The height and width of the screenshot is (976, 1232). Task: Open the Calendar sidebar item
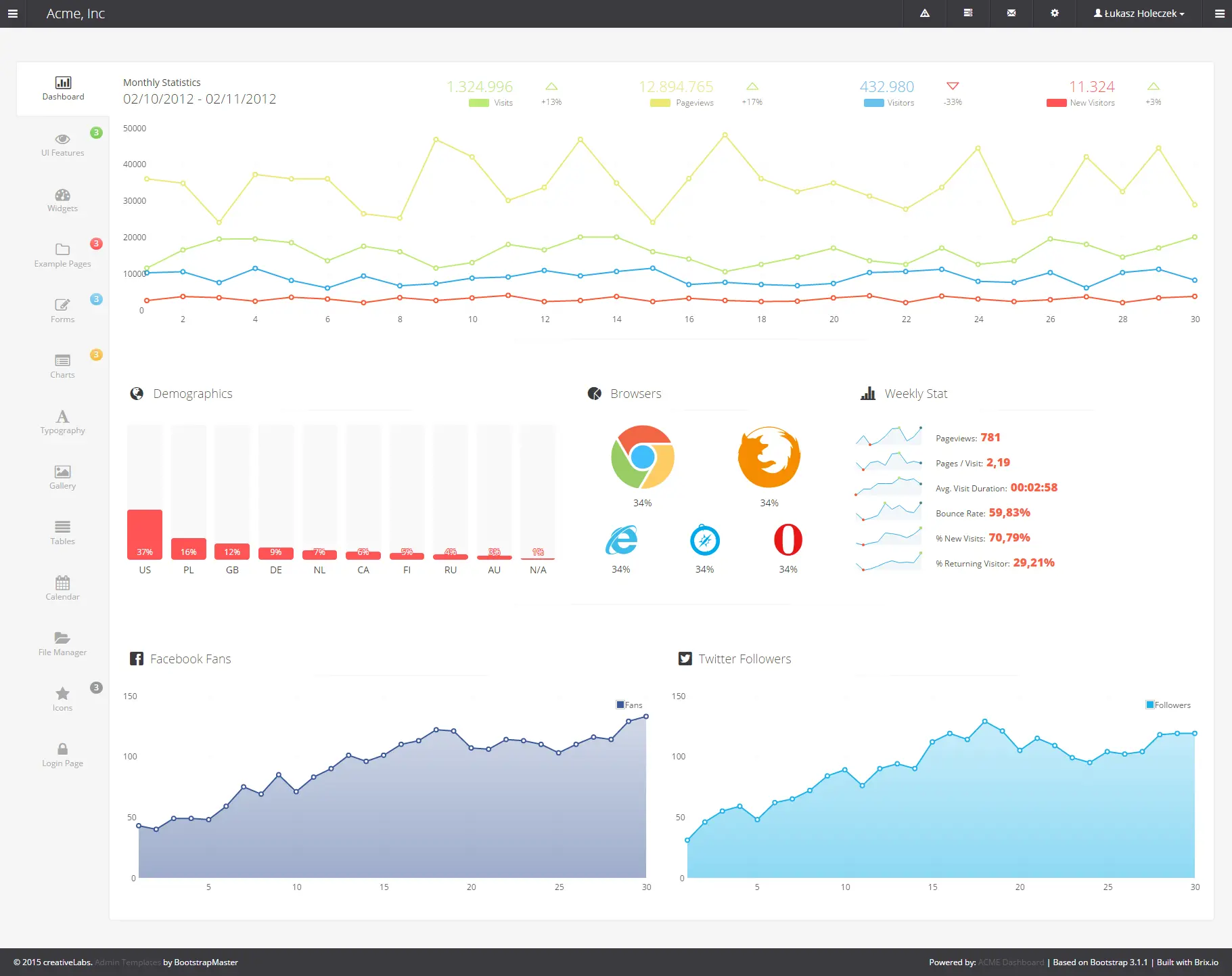pos(63,589)
